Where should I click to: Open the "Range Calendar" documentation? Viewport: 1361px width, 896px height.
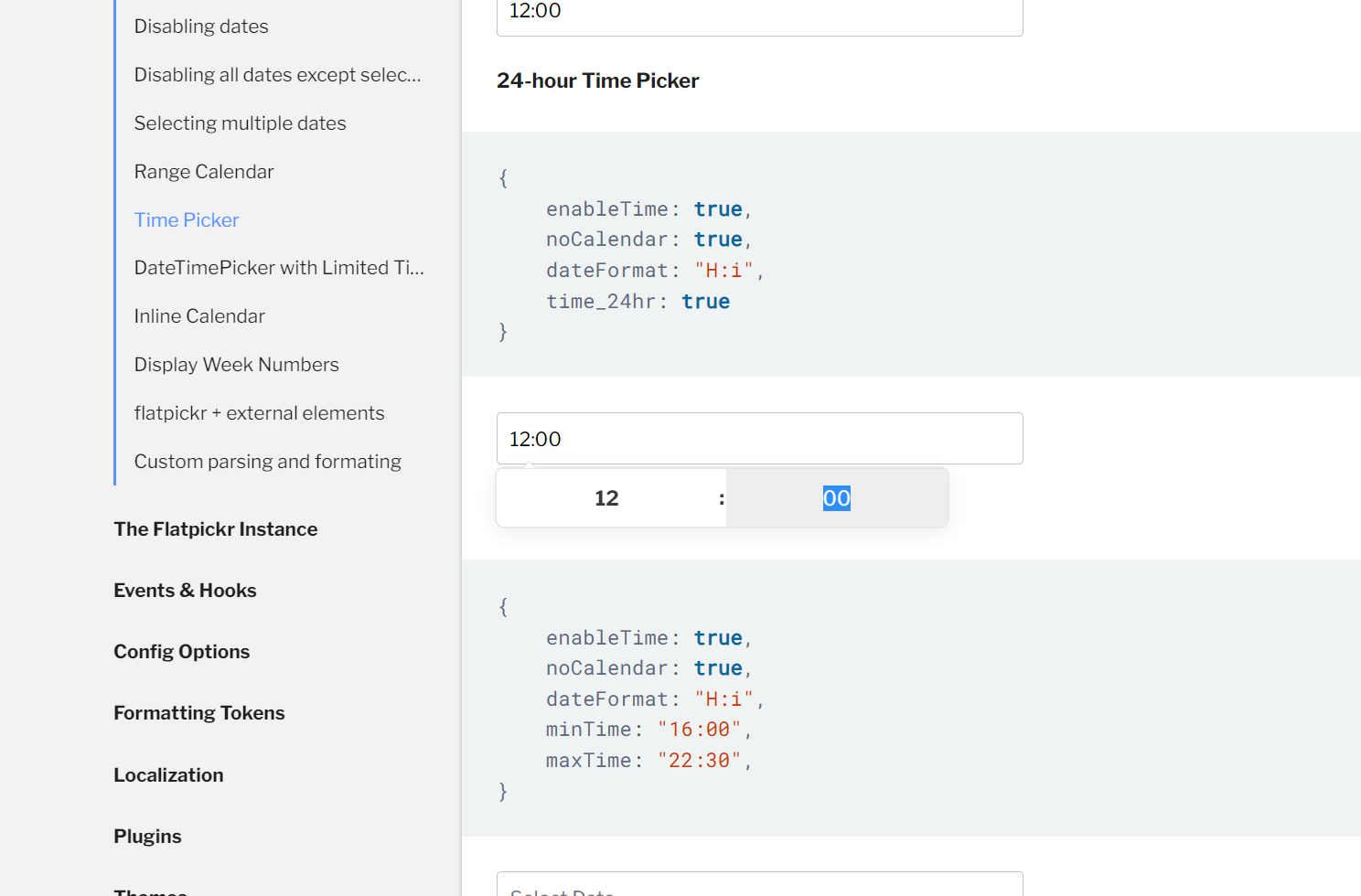(x=203, y=171)
